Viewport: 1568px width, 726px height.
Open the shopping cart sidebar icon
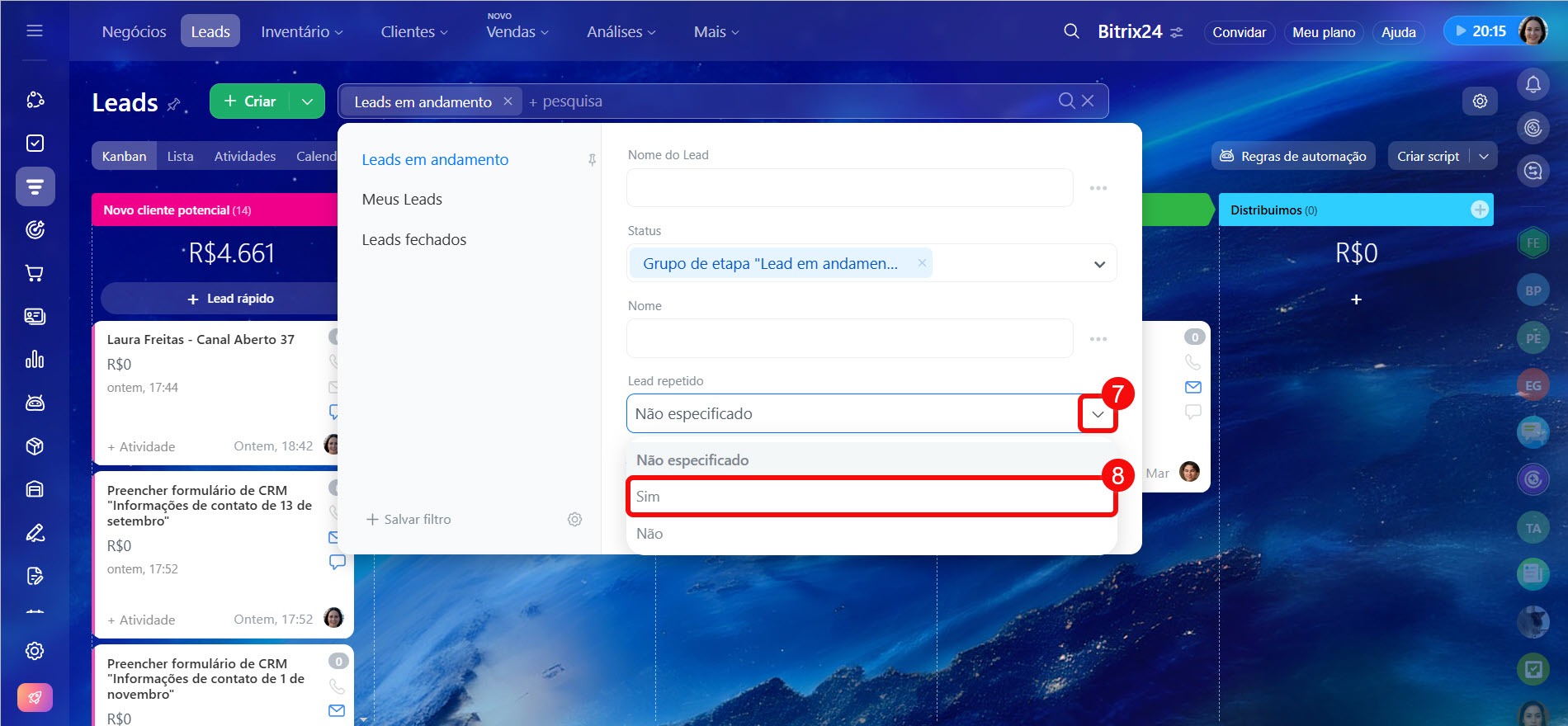35,273
